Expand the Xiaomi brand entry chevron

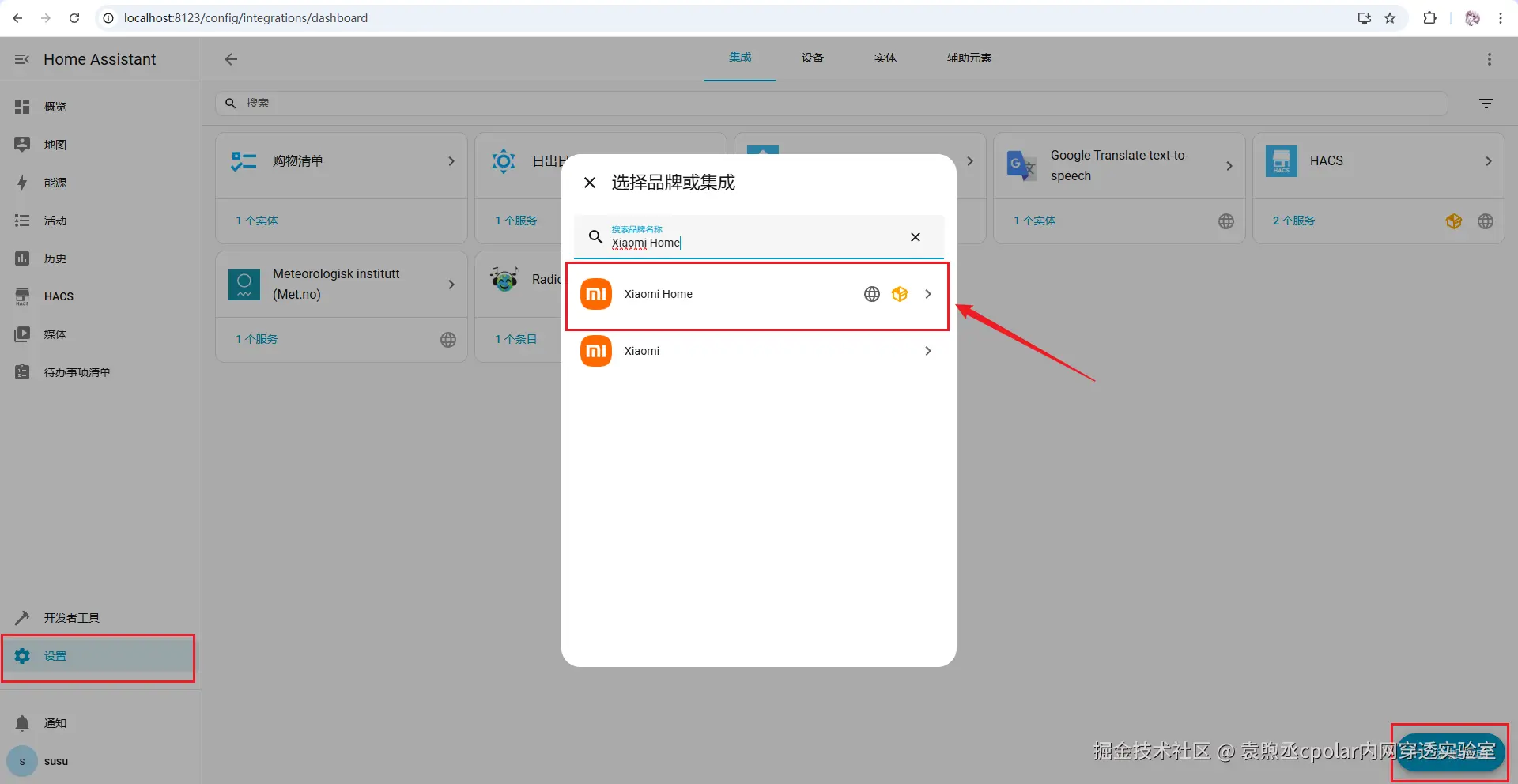[928, 351]
